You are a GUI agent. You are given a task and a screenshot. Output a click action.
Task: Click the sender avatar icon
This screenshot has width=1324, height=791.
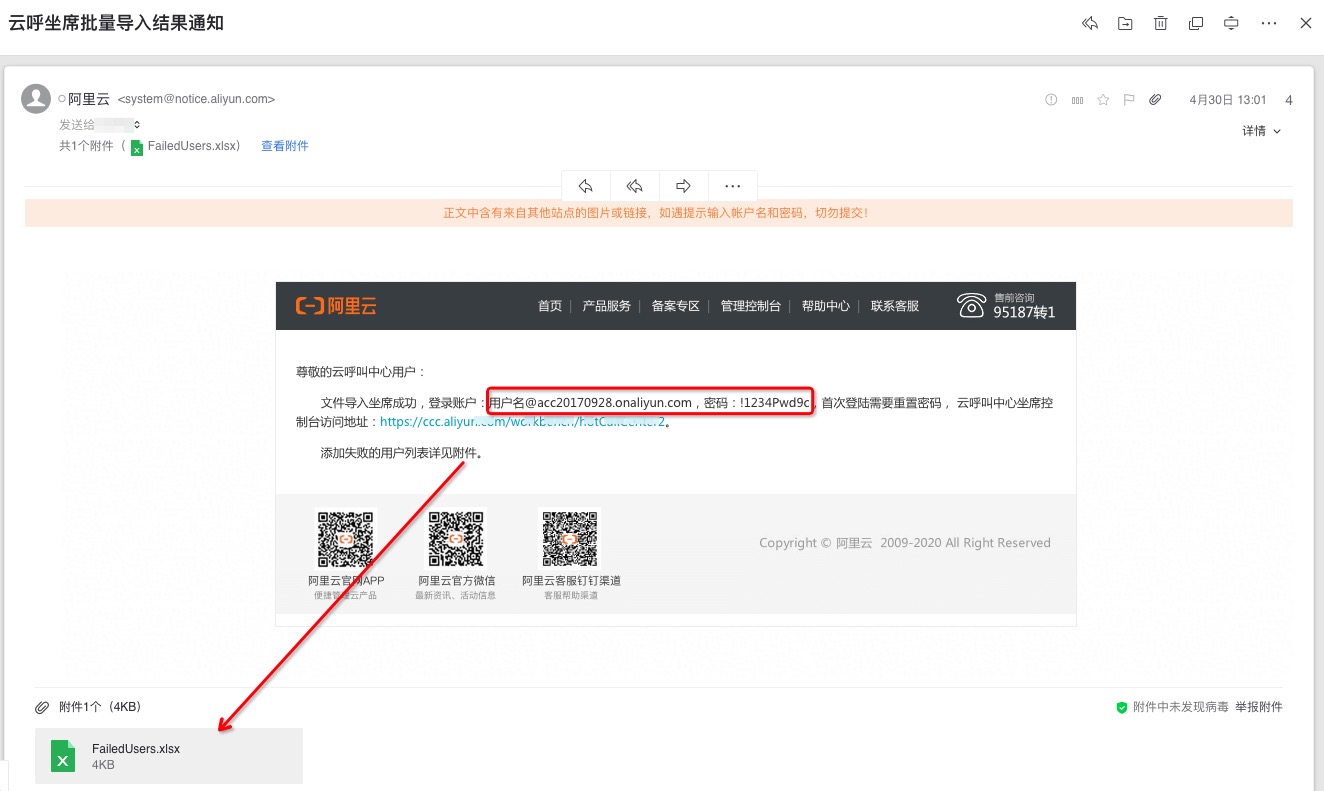[x=36, y=99]
